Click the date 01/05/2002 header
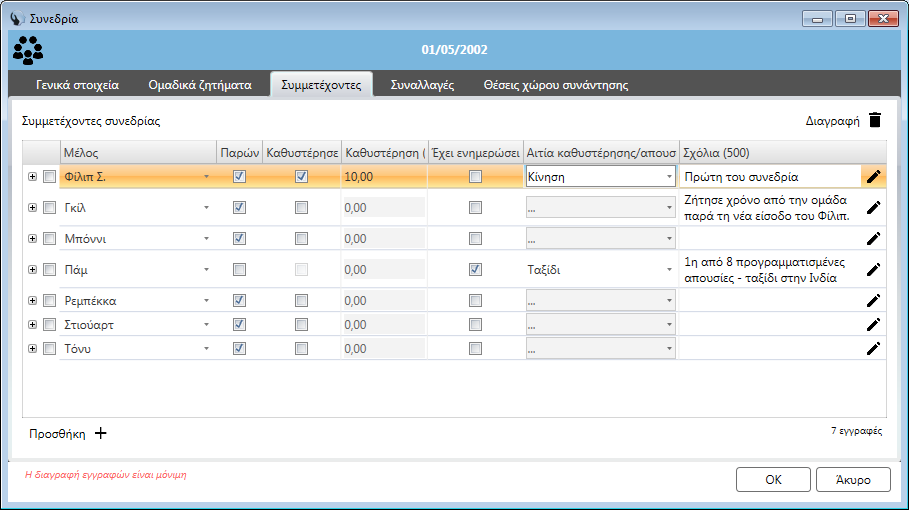909x510 pixels. coord(454,50)
